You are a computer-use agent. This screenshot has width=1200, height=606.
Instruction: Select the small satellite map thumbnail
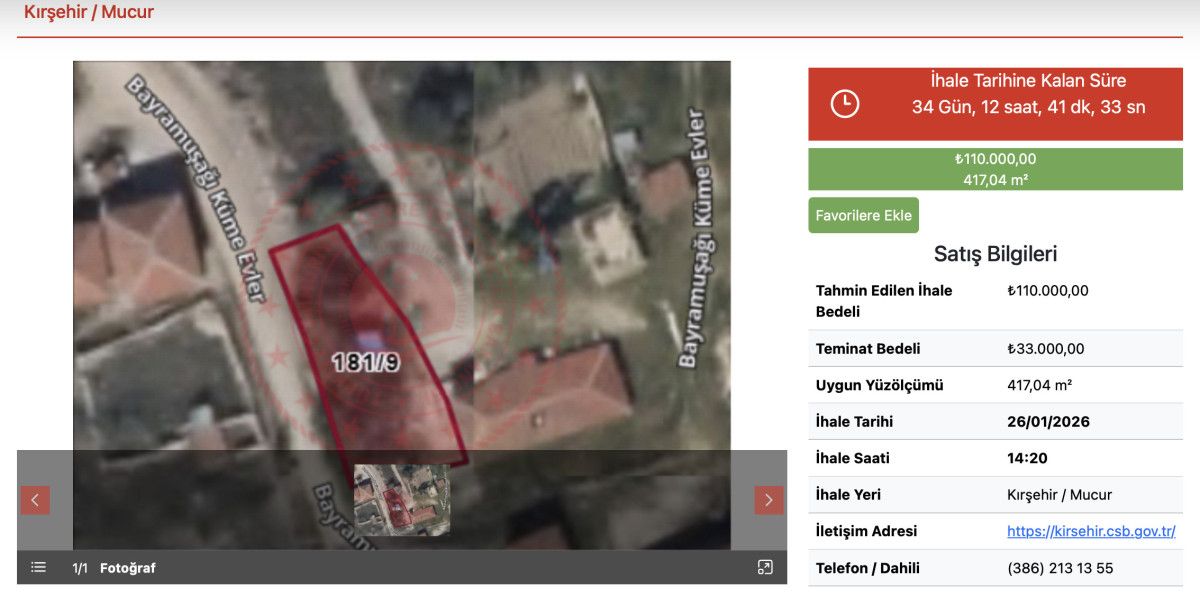pos(402,499)
